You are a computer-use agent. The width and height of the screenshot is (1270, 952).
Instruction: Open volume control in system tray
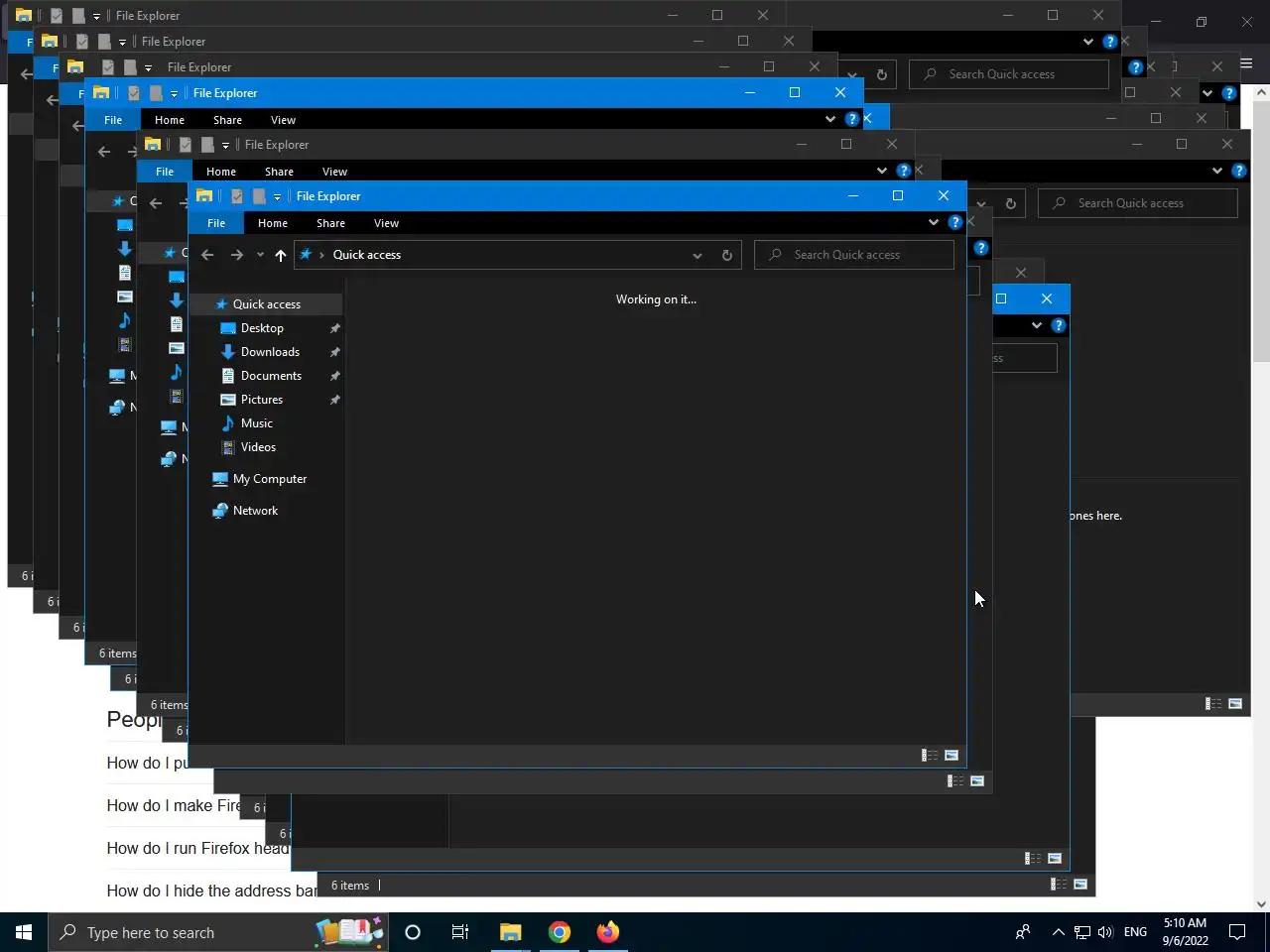tap(1105, 932)
